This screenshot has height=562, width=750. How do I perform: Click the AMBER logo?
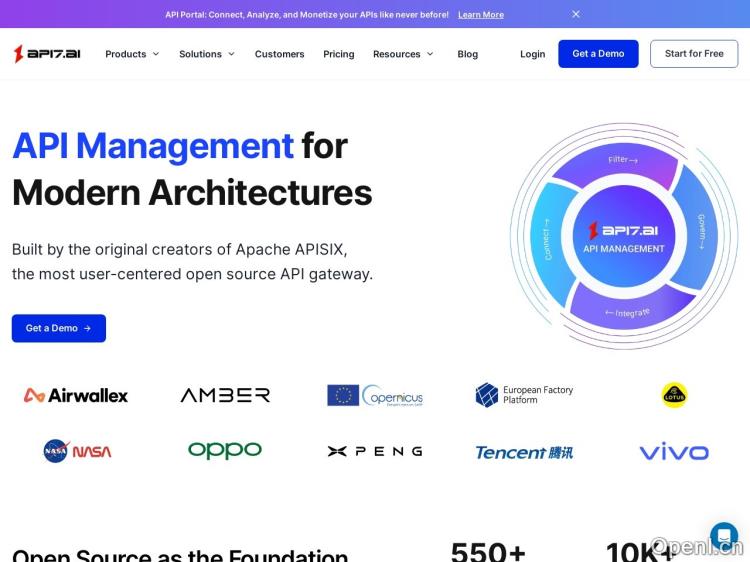click(225, 395)
